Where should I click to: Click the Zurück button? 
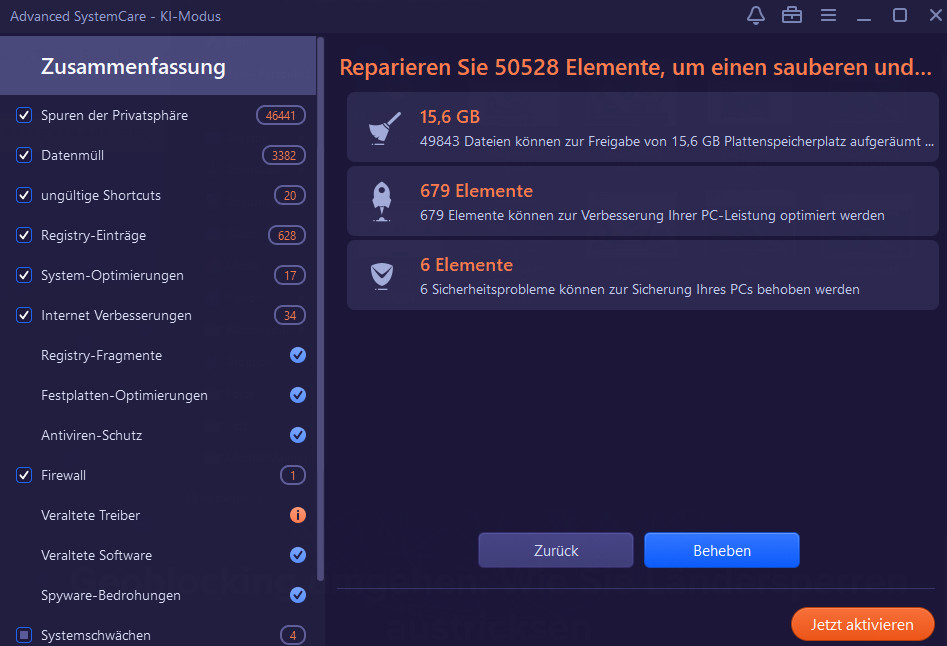(x=556, y=550)
